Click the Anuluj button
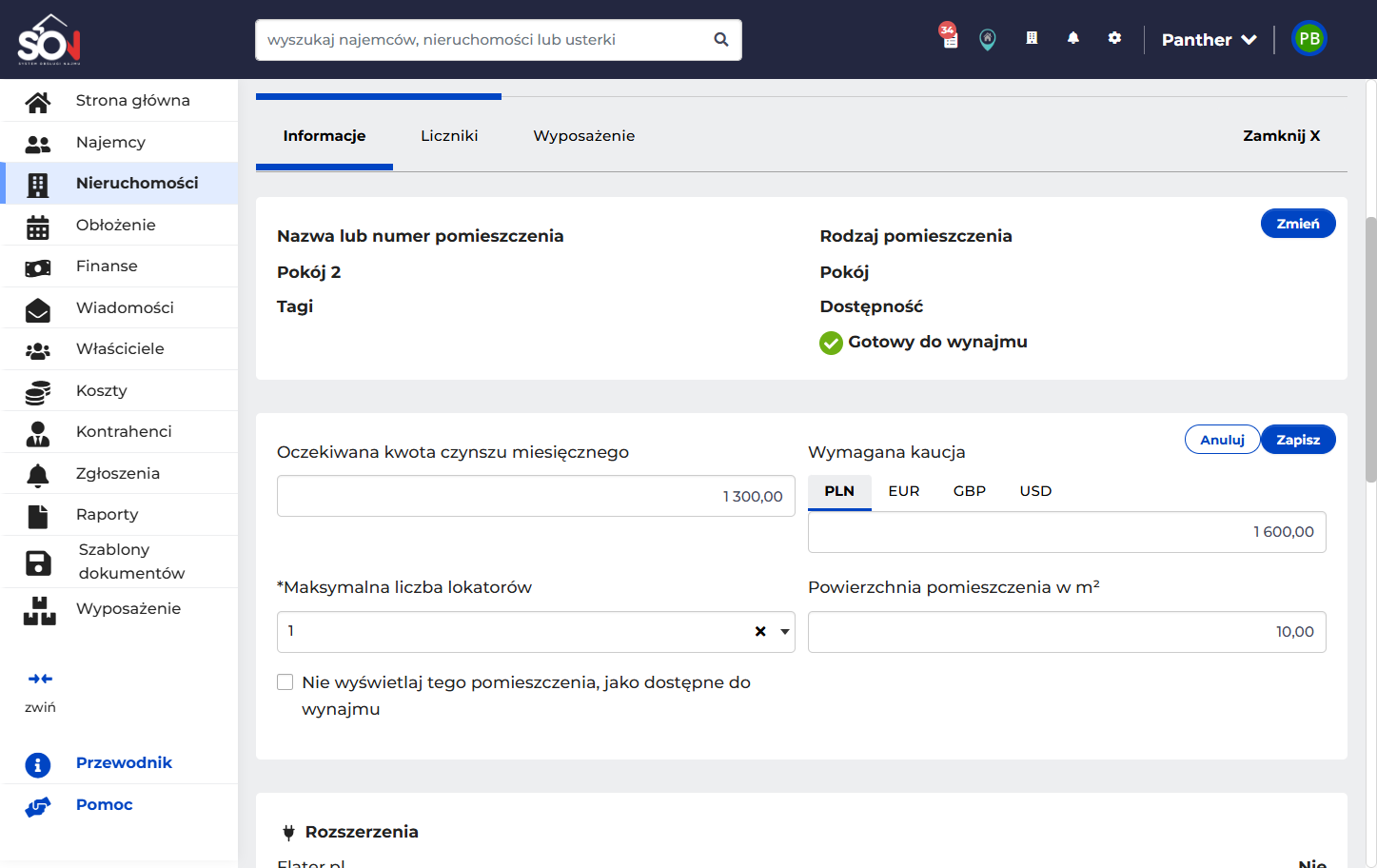1377x868 pixels. point(1222,440)
